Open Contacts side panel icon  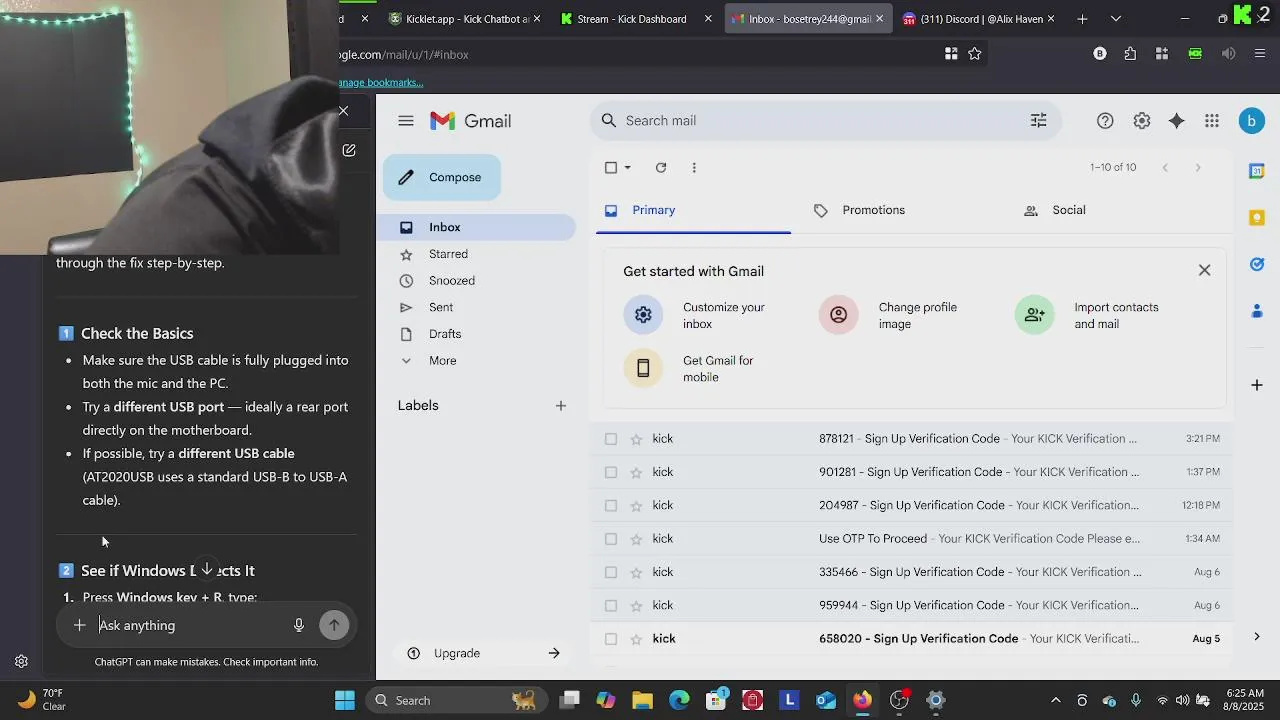[x=1257, y=312]
